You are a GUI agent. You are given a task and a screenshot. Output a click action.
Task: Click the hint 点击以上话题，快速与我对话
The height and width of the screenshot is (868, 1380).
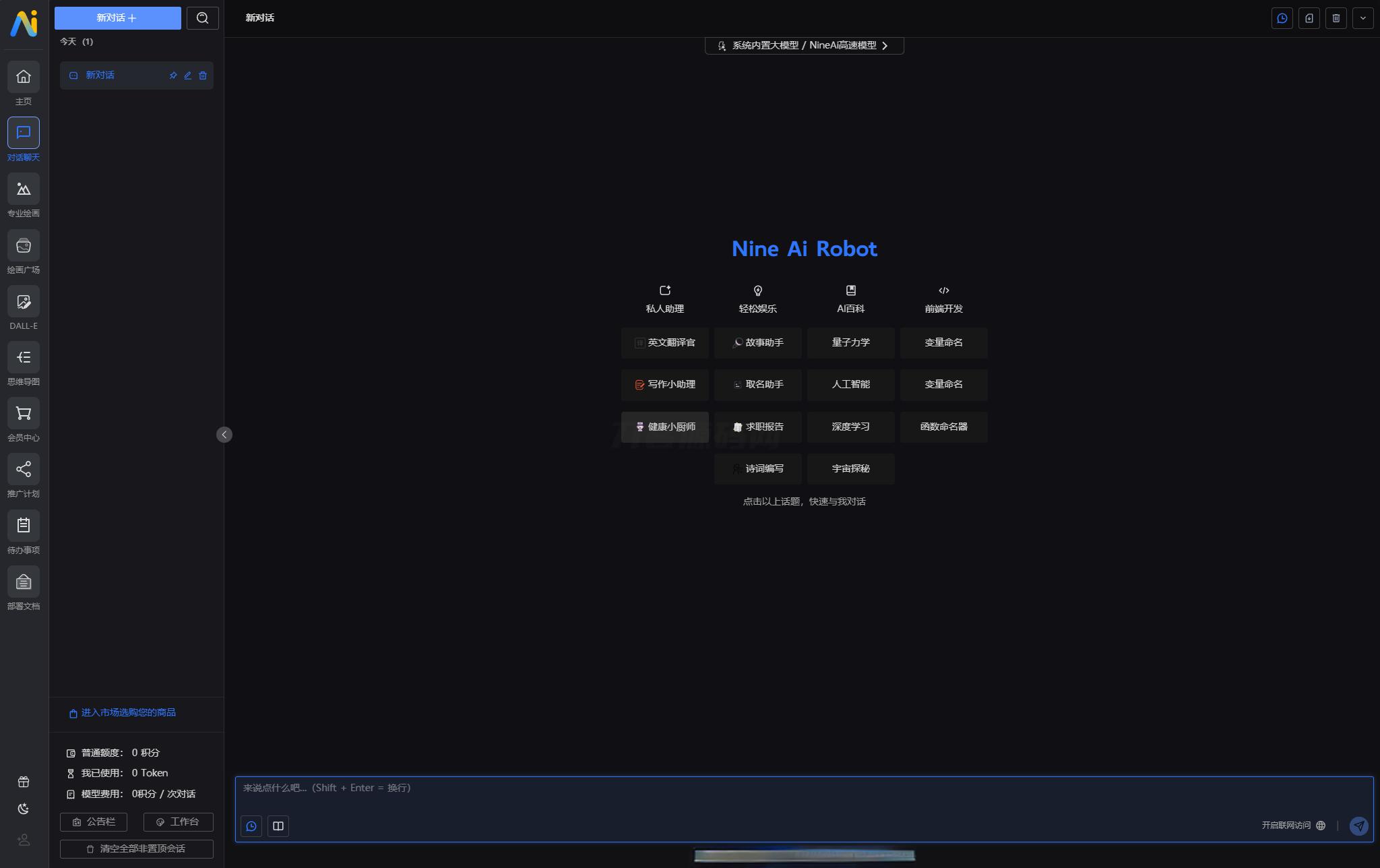point(805,501)
